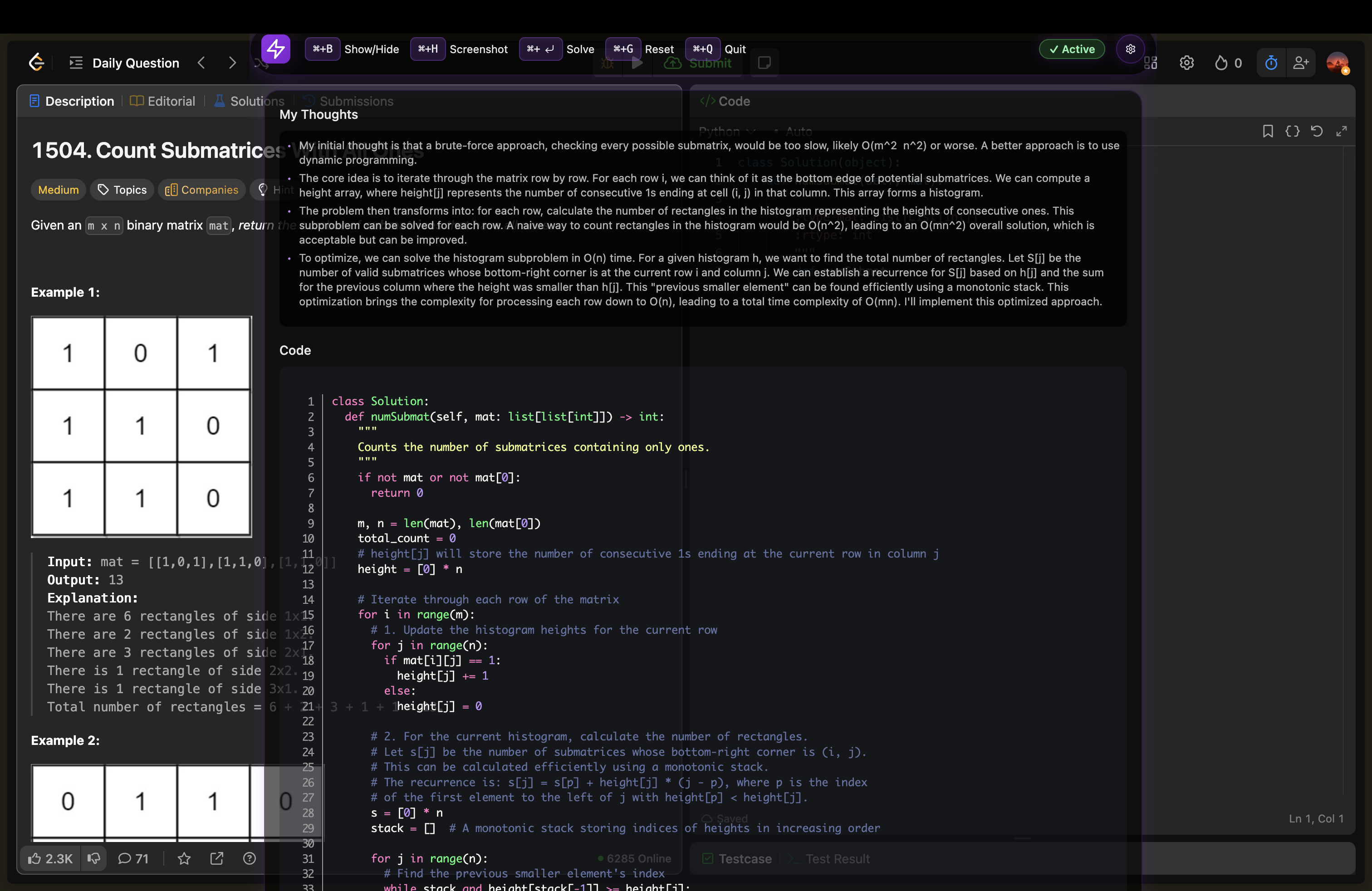Switch to the Editorial tab
1372x891 pixels.
point(163,101)
